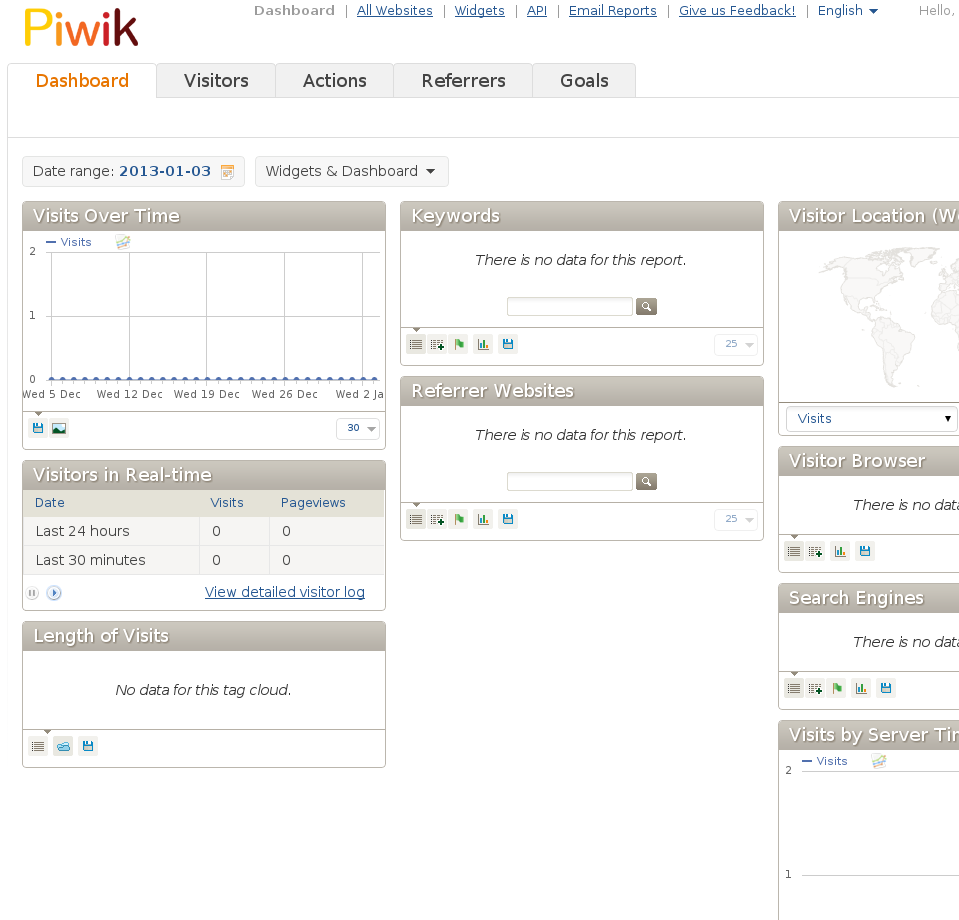Open Visits metric selector under visitor map
The width and height of the screenshot is (959, 920).
[x=872, y=418]
